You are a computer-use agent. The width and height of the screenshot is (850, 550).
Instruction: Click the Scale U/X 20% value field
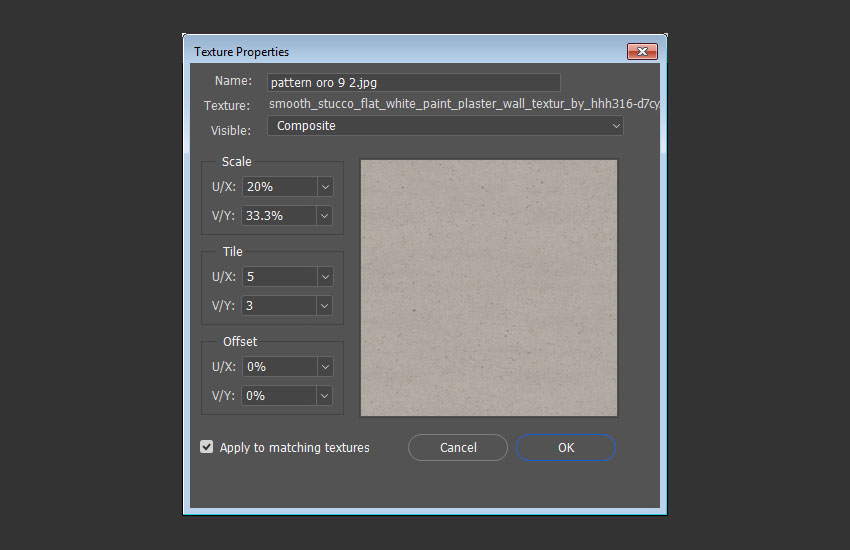pos(280,186)
